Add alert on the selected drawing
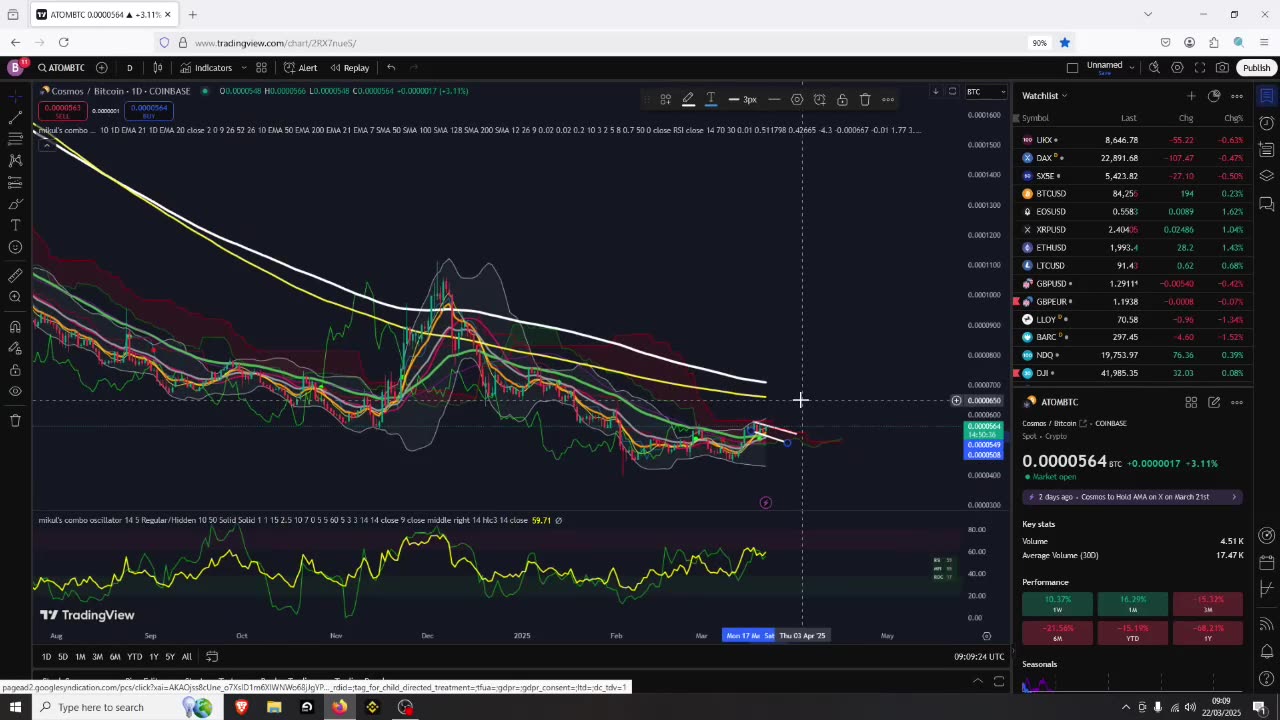The height and width of the screenshot is (720, 1280). pyautogui.click(x=819, y=100)
